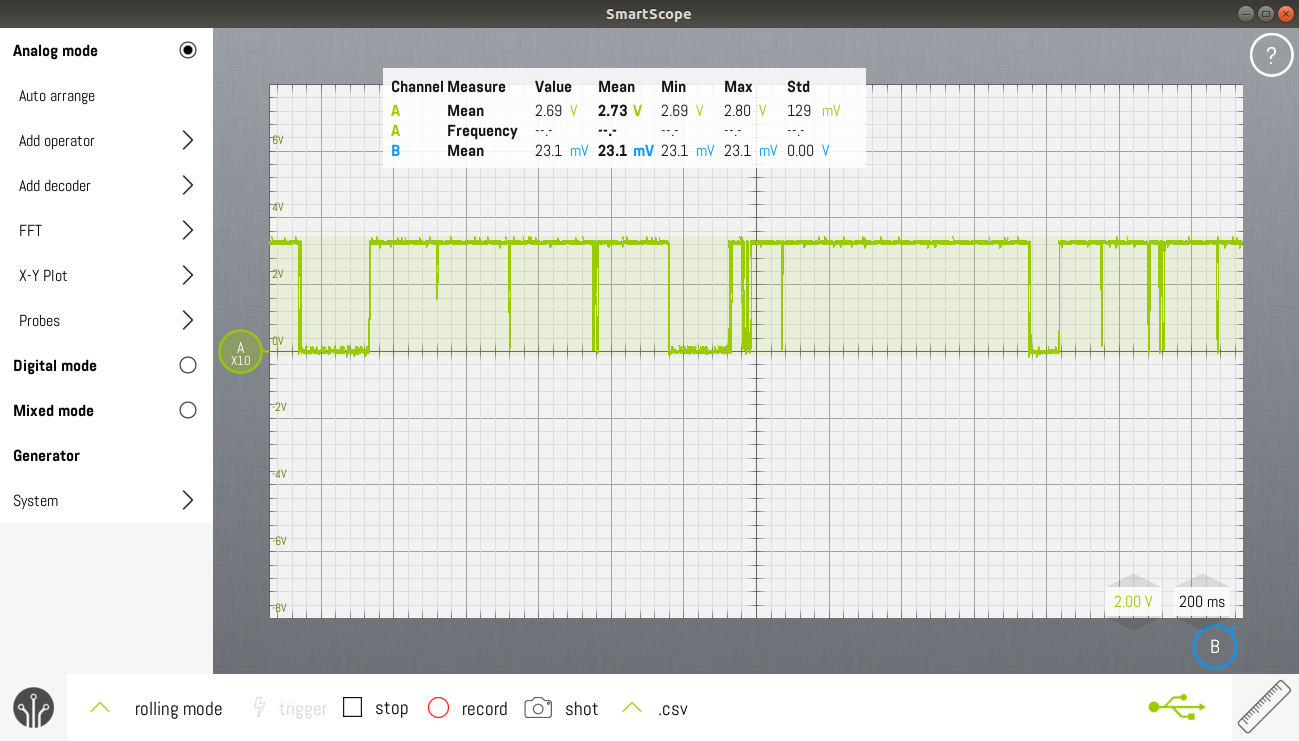Click the bold 2.73 V mean value
Image resolution: width=1299 pixels, height=741 pixels.
(x=620, y=111)
